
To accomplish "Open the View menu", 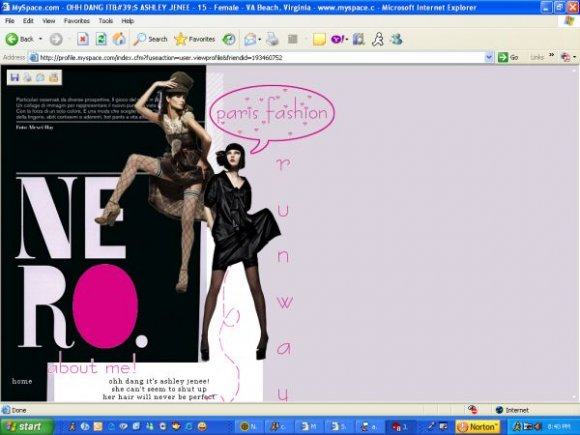I will pos(48,21).
